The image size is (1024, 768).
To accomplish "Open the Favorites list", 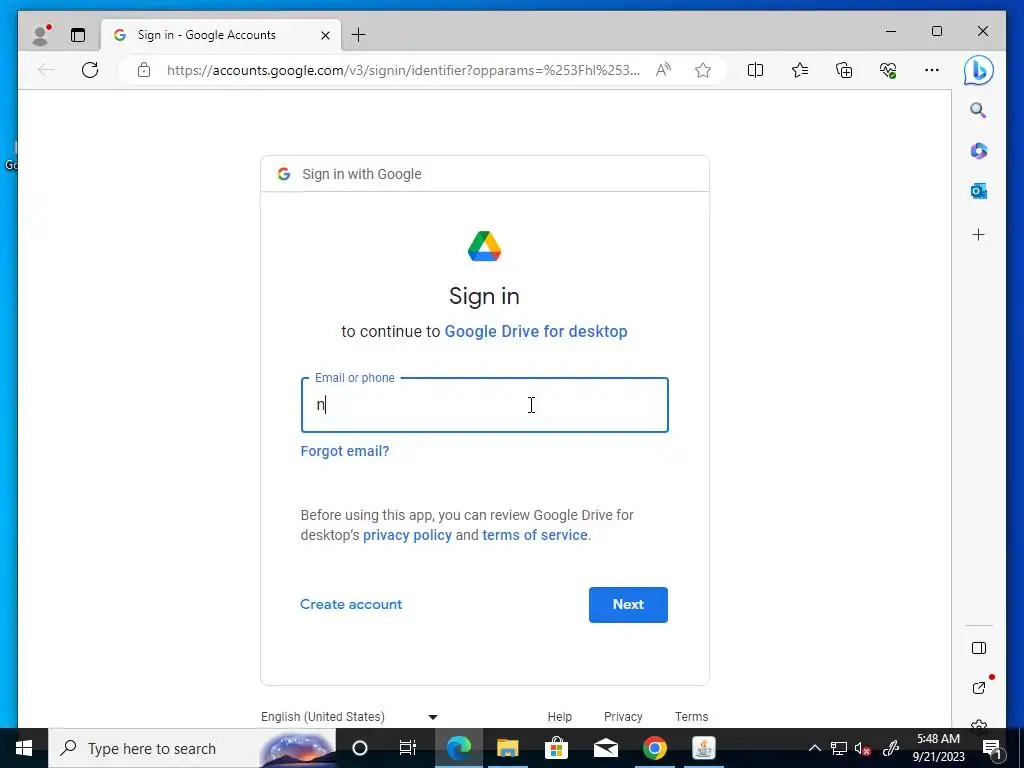I will 799,70.
